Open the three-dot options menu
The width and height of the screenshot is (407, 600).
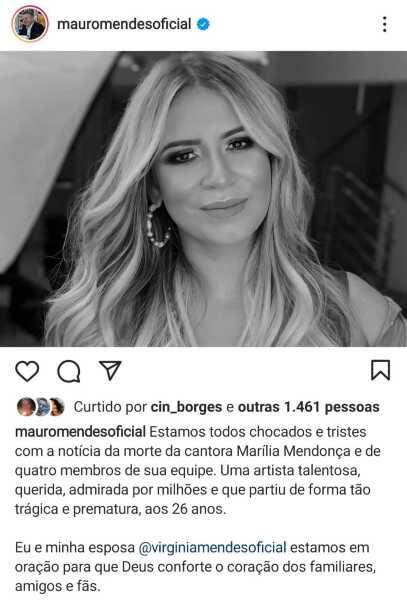tap(384, 24)
